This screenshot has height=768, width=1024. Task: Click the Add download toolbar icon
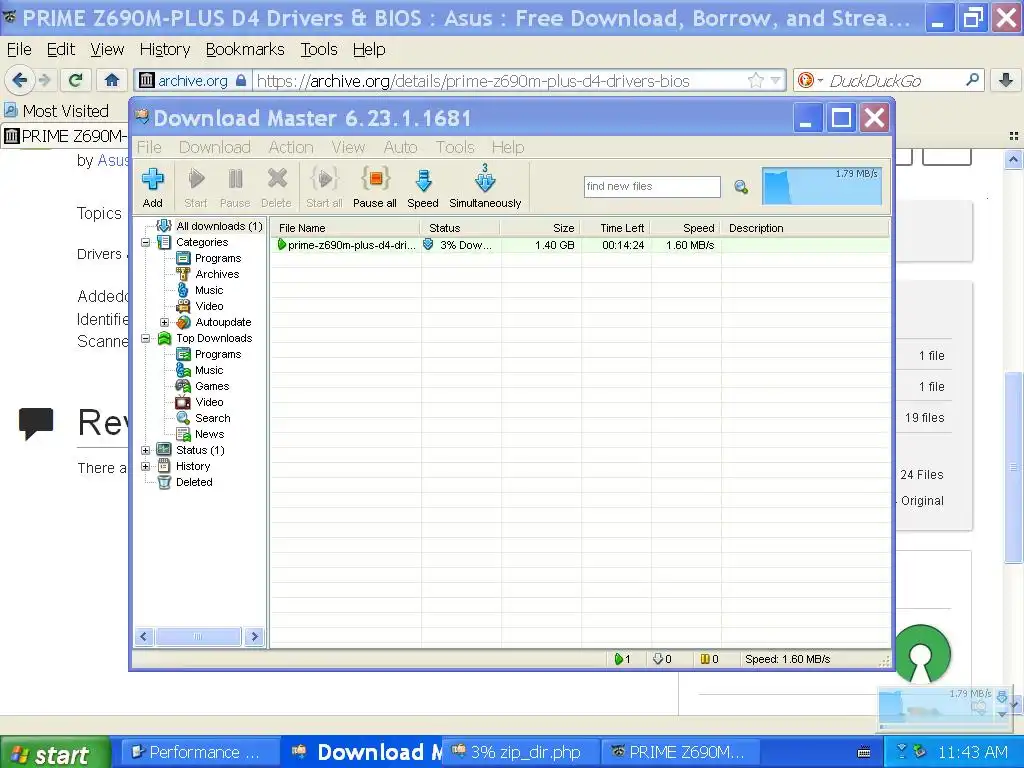tap(153, 187)
